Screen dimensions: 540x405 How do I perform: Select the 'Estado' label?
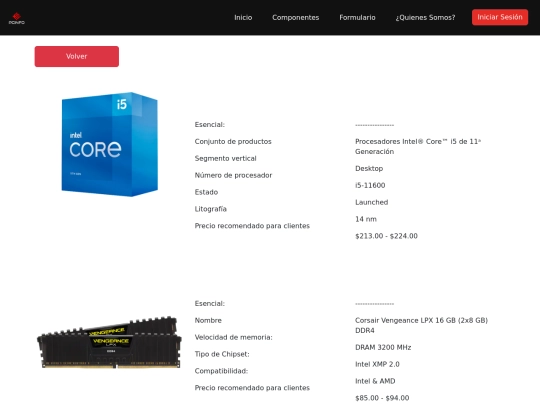coord(206,192)
